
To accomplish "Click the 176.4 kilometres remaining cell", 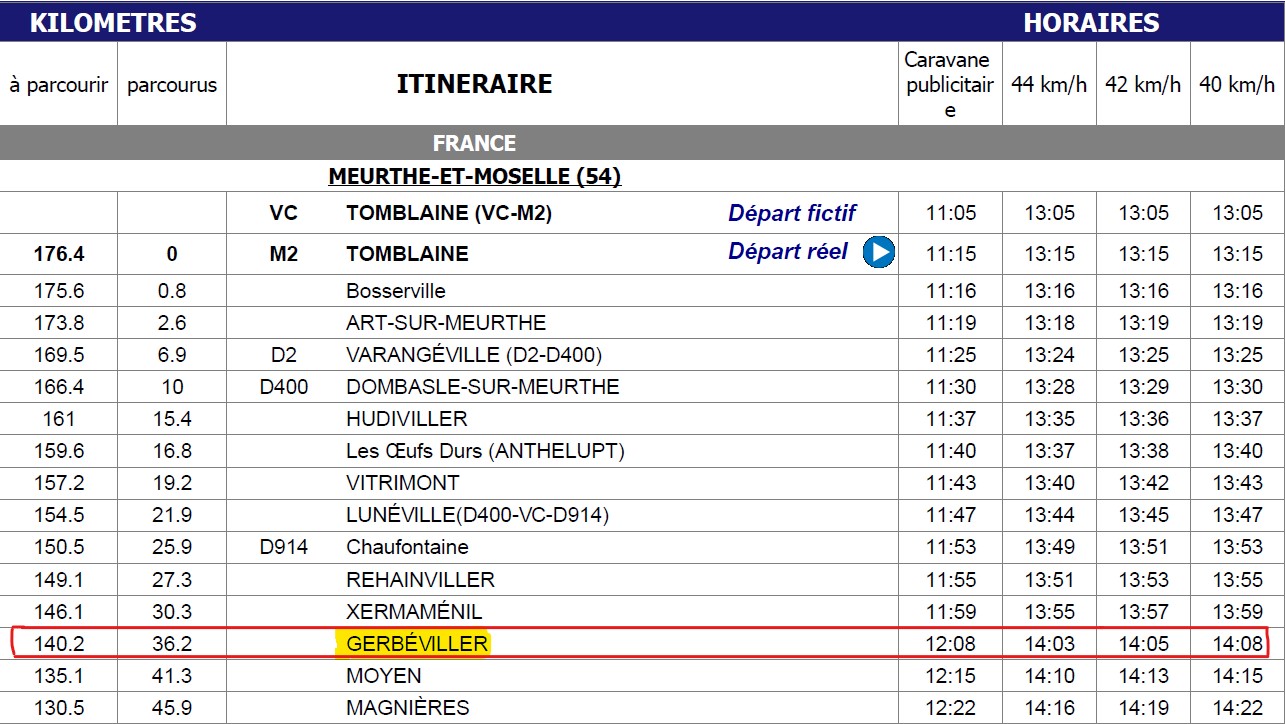I will [x=59, y=254].
